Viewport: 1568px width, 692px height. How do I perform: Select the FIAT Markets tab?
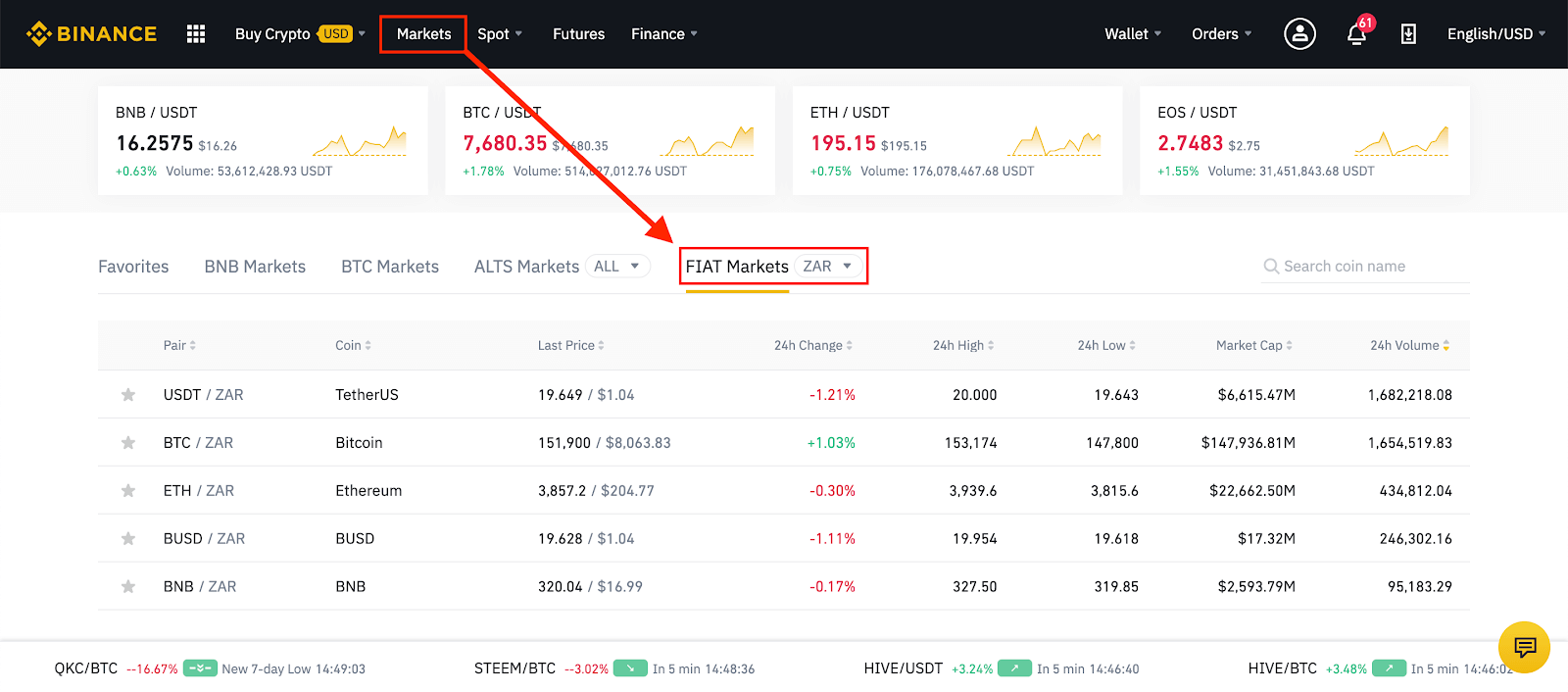tap(737, 267)
